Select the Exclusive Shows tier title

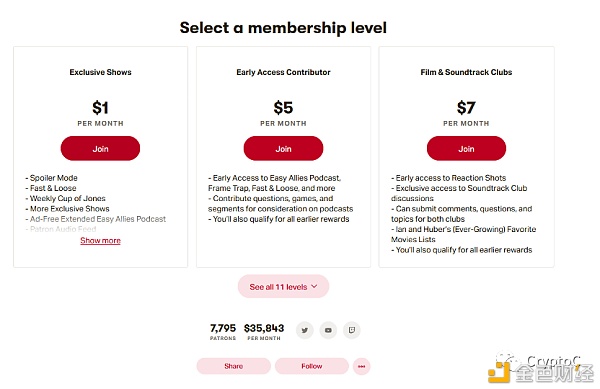click(x=100, y=72)
